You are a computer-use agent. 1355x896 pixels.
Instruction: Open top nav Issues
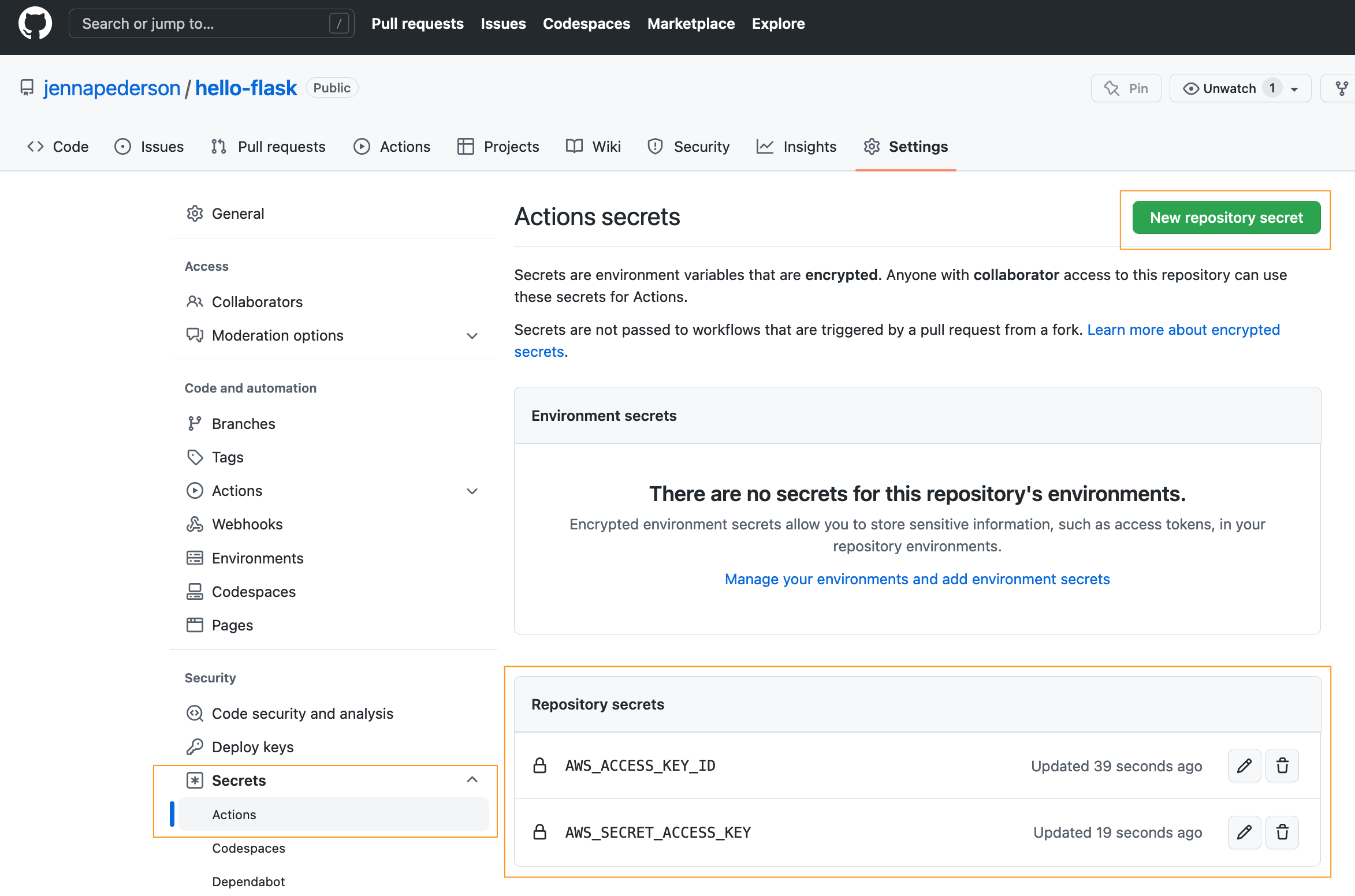click(x=503, y=24)
